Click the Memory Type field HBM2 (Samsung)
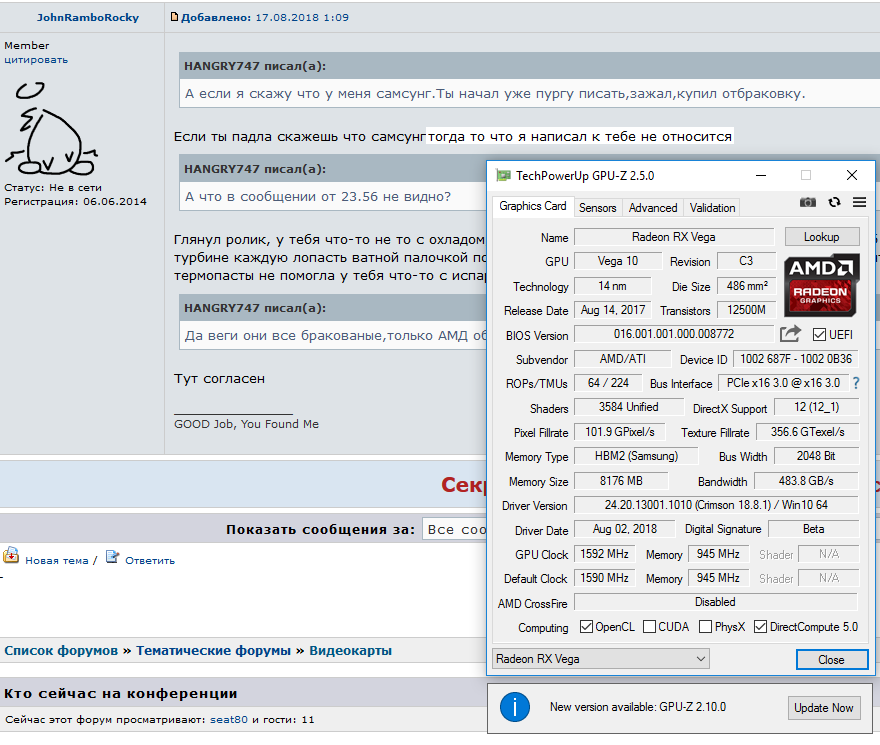Viewport: 880px width, 745px height. (636, 456)
